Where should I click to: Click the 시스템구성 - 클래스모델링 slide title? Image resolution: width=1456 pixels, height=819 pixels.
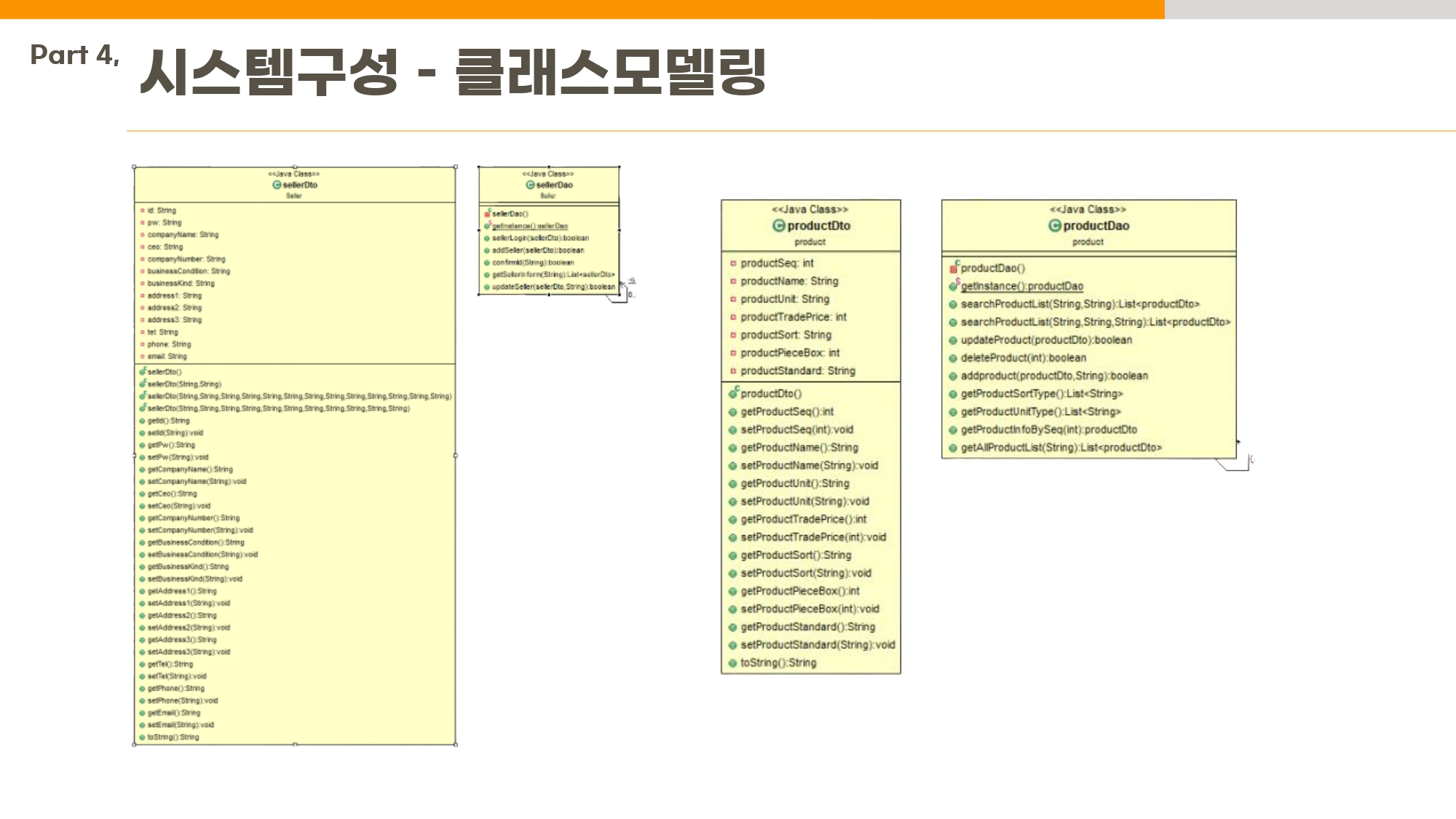click(452, 71)
